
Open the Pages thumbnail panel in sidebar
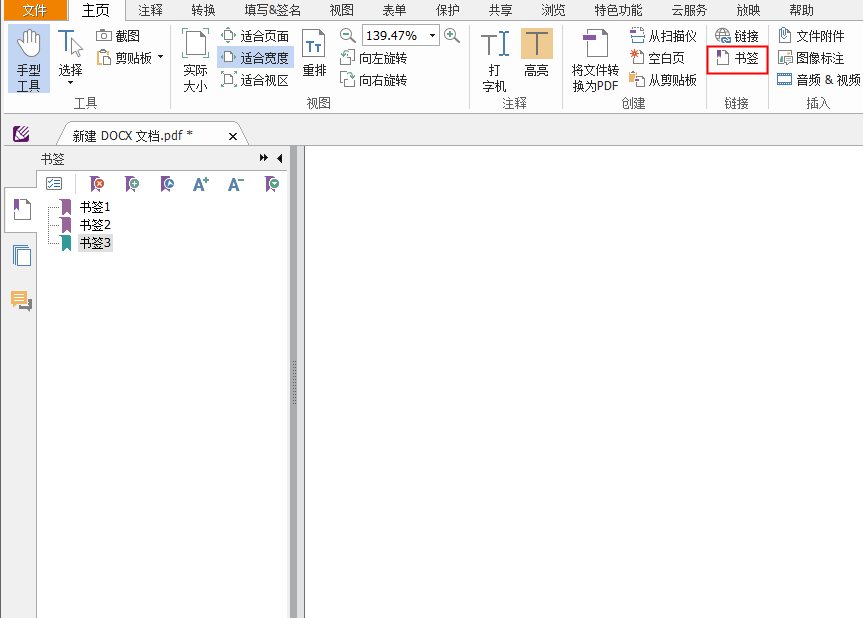point(21,255)
